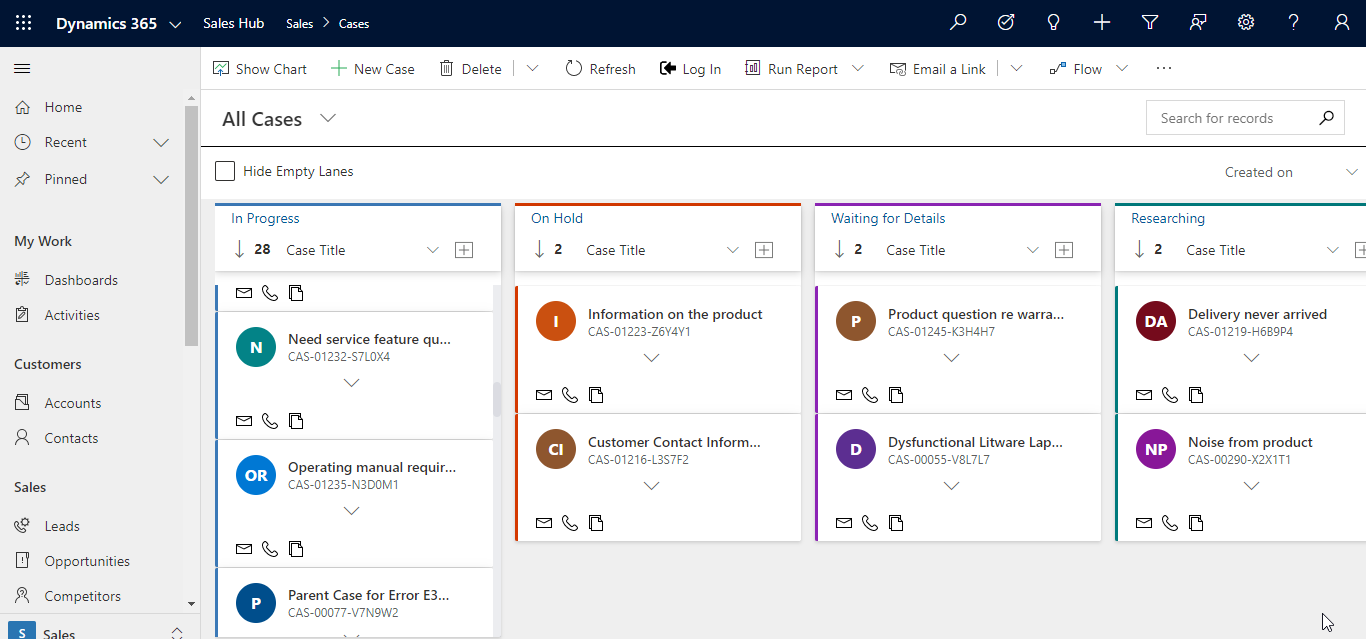Expand the Delivery never arrived card details

click(x=1251, y=358)
